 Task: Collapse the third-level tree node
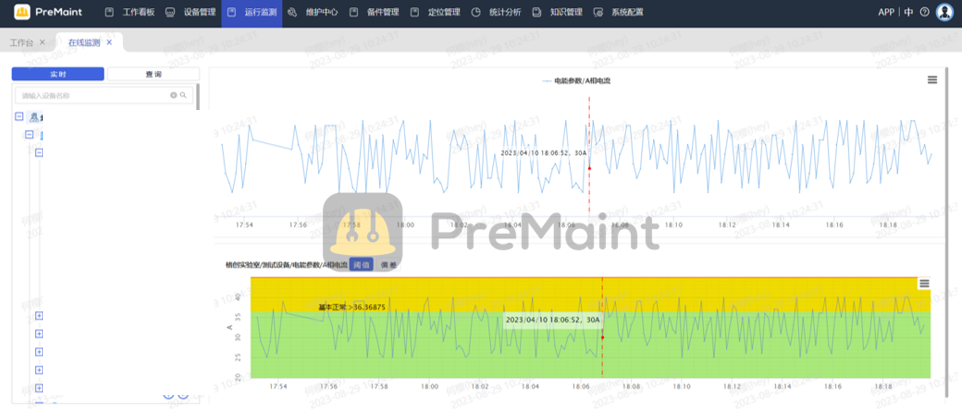point(40,153)
